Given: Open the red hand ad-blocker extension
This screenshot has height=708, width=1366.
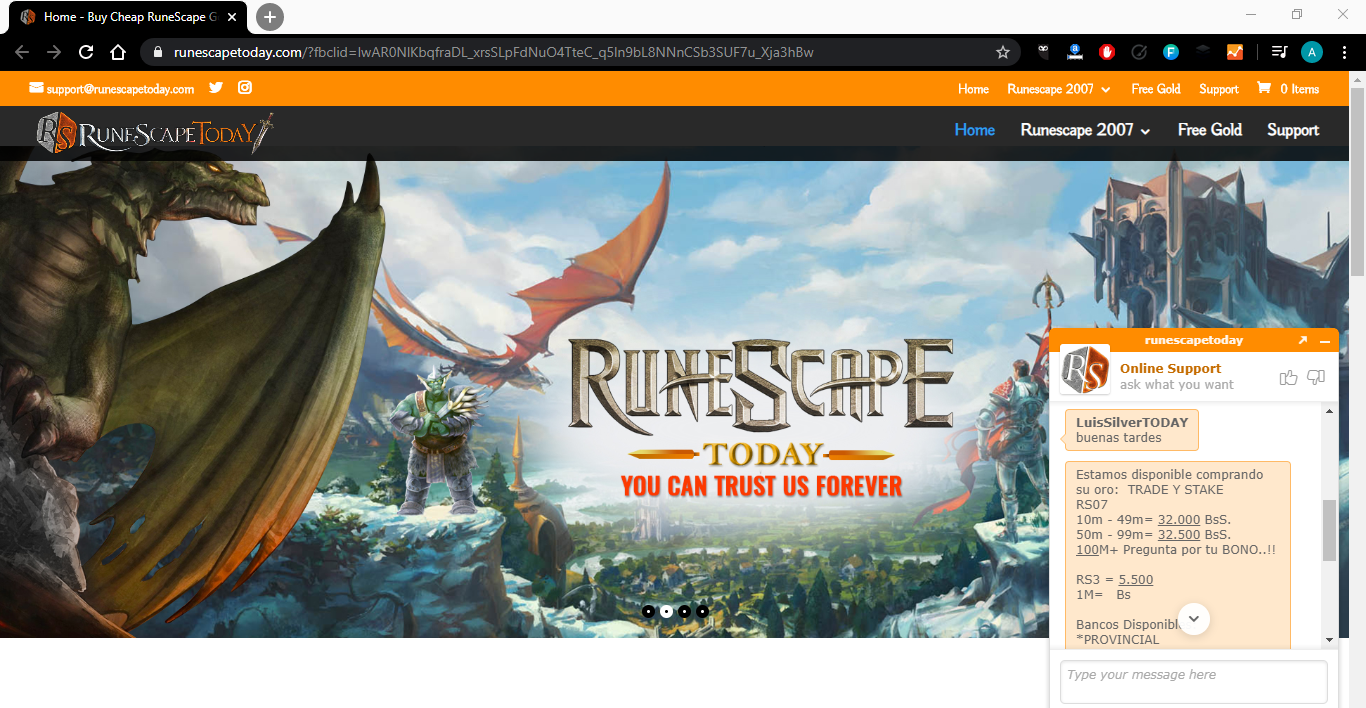Looking at the screenshot, I should tap(1107, 52).
